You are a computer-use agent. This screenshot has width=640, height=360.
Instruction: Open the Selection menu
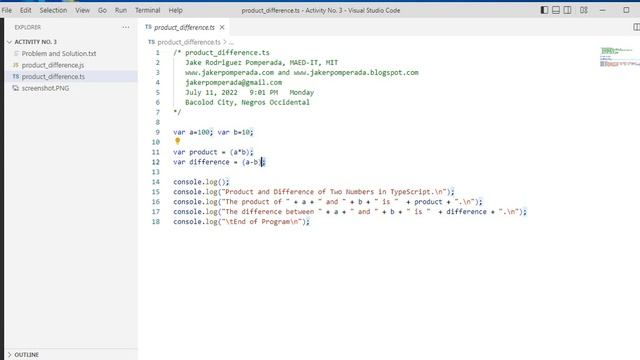[53, 10]
